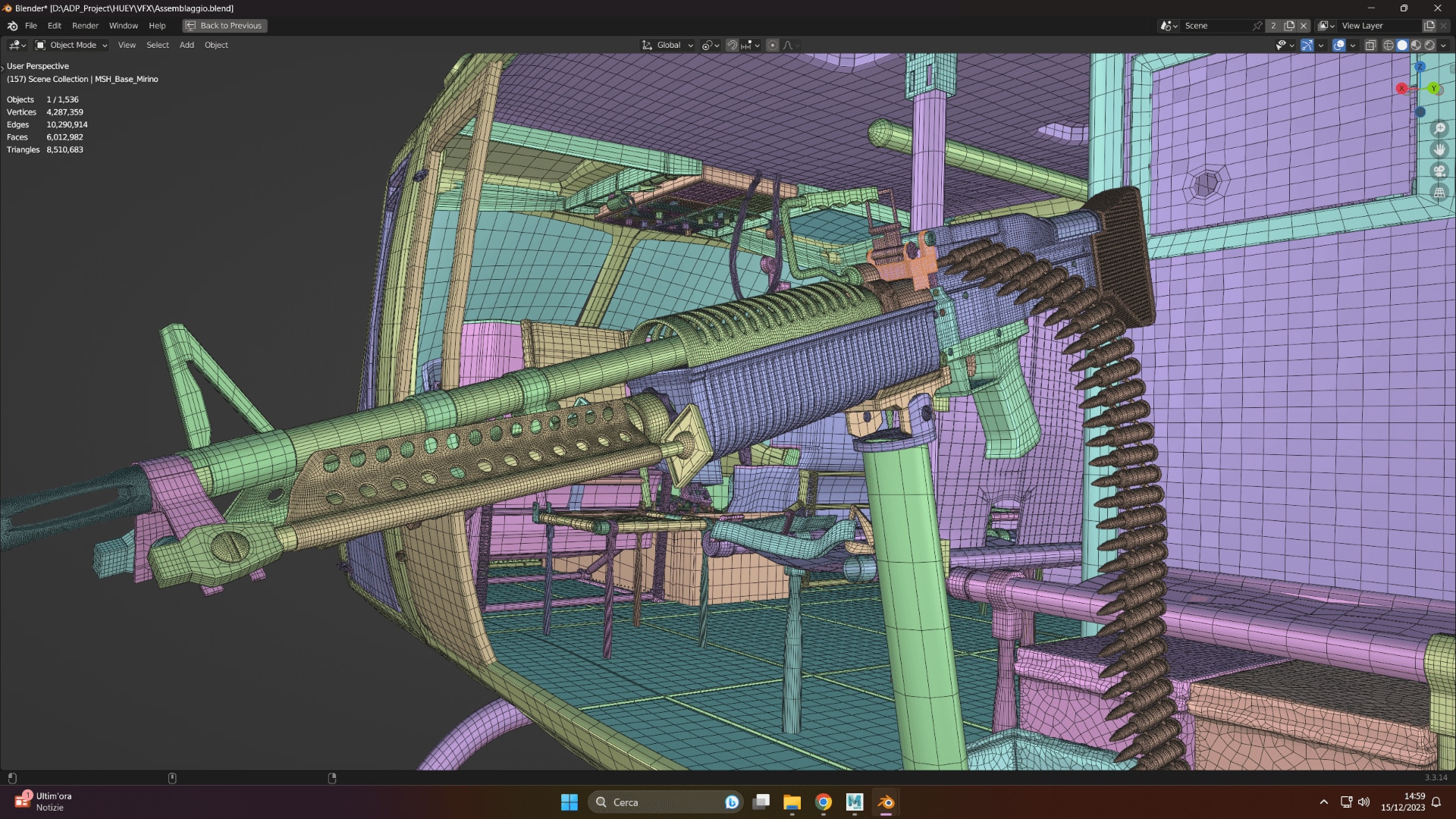
Task: Open Google Chrome from taskbar
Action: [824, 802]
